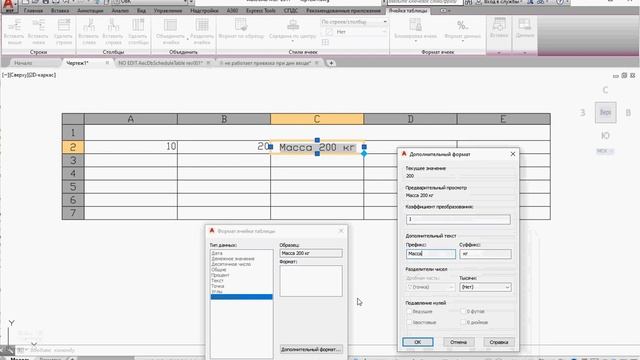
Task: Open the thousands separator dropdown
Action: pos(485,287)
